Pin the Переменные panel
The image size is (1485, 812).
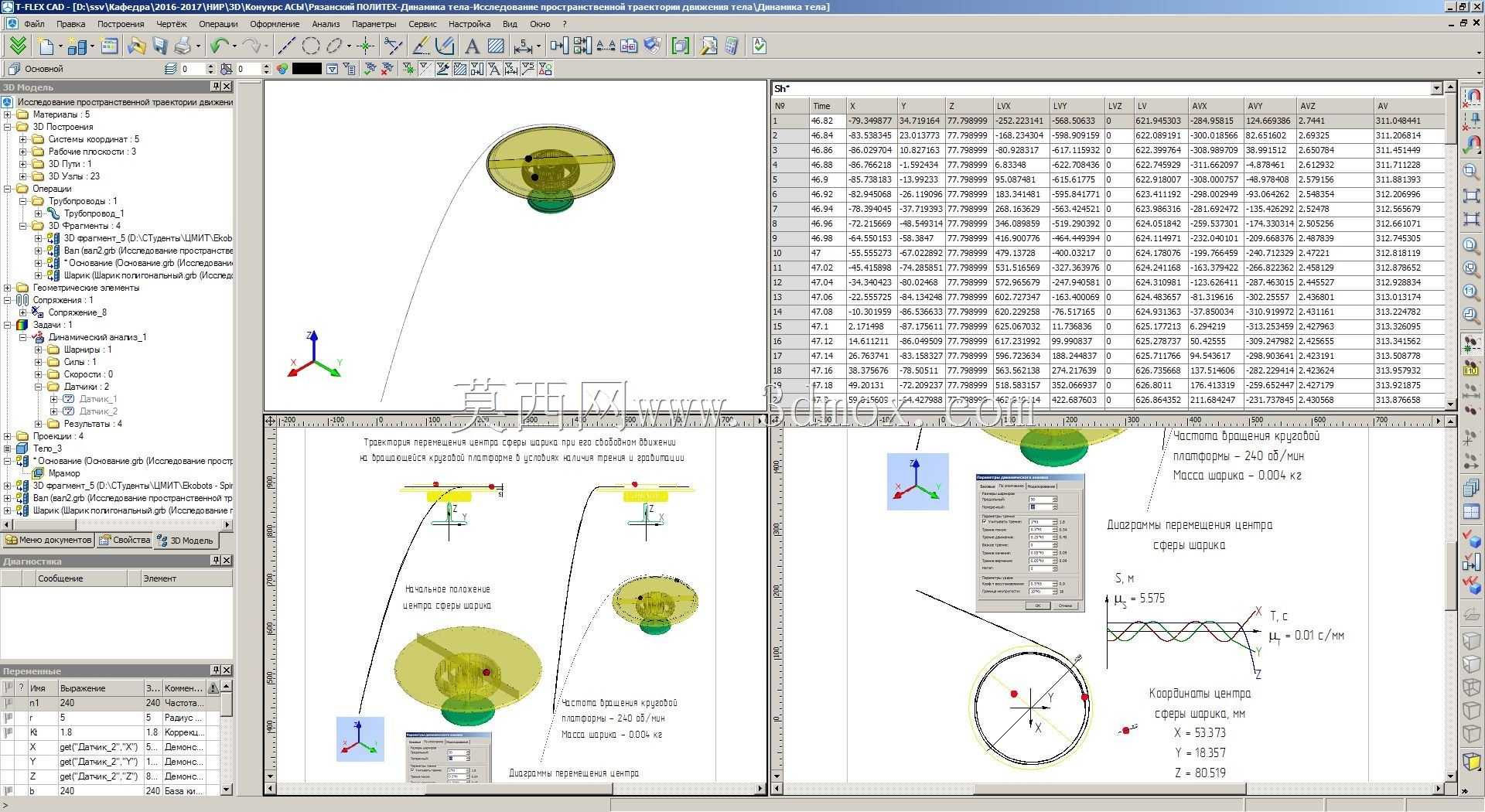[216, 670]
